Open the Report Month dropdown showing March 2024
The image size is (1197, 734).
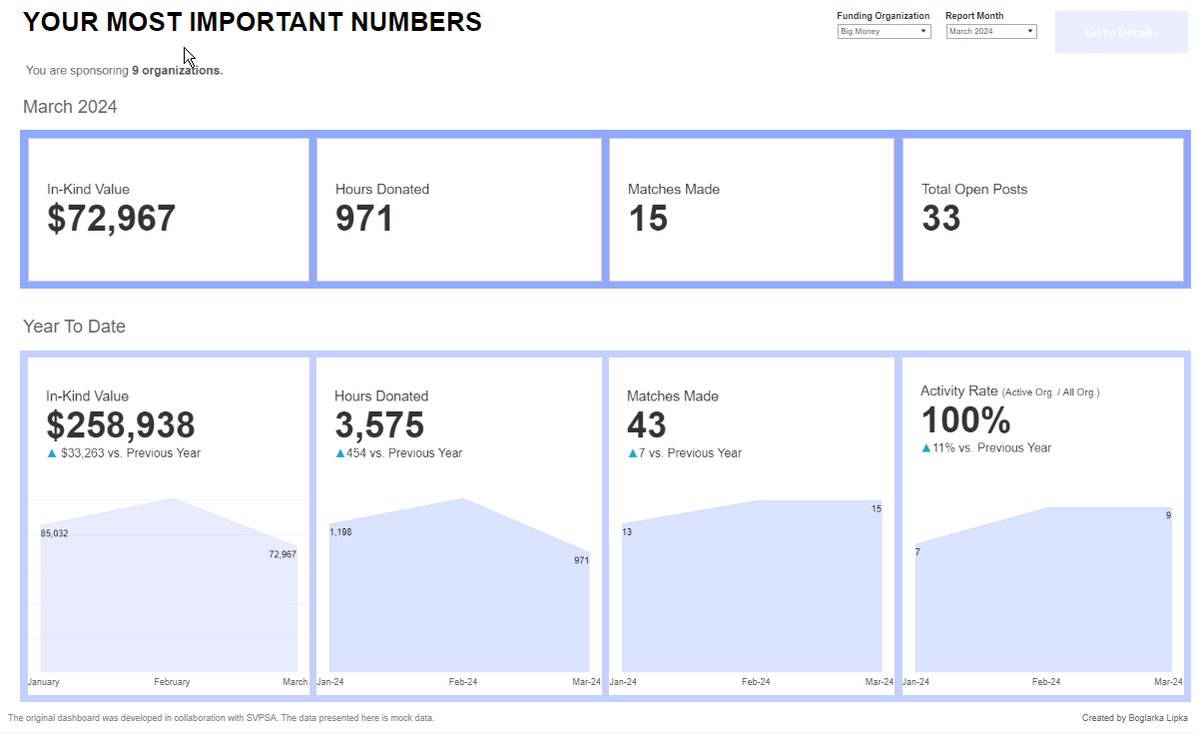coord(991,31)
